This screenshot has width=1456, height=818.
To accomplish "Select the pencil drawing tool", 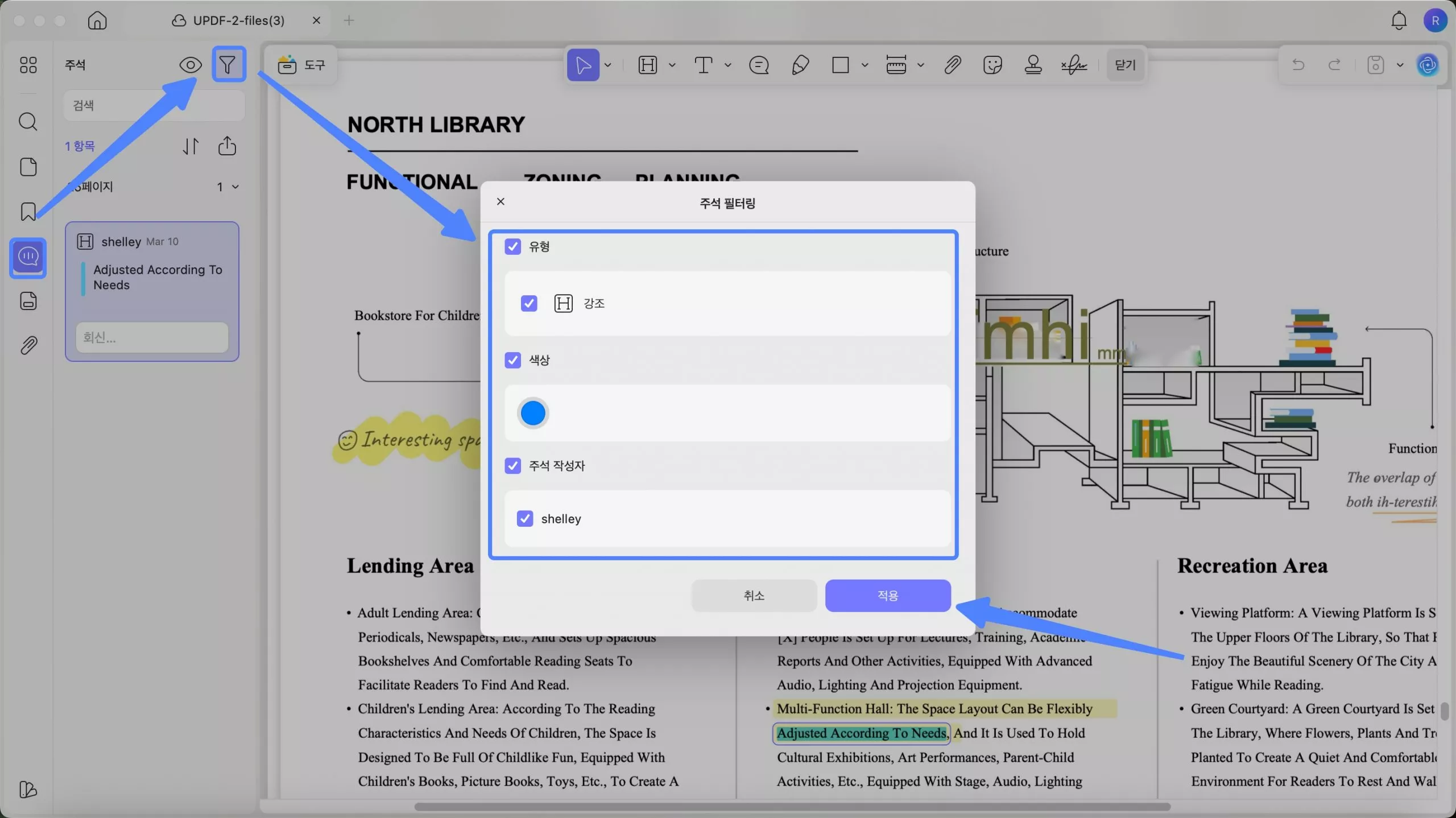I will (x=800, y=65).
